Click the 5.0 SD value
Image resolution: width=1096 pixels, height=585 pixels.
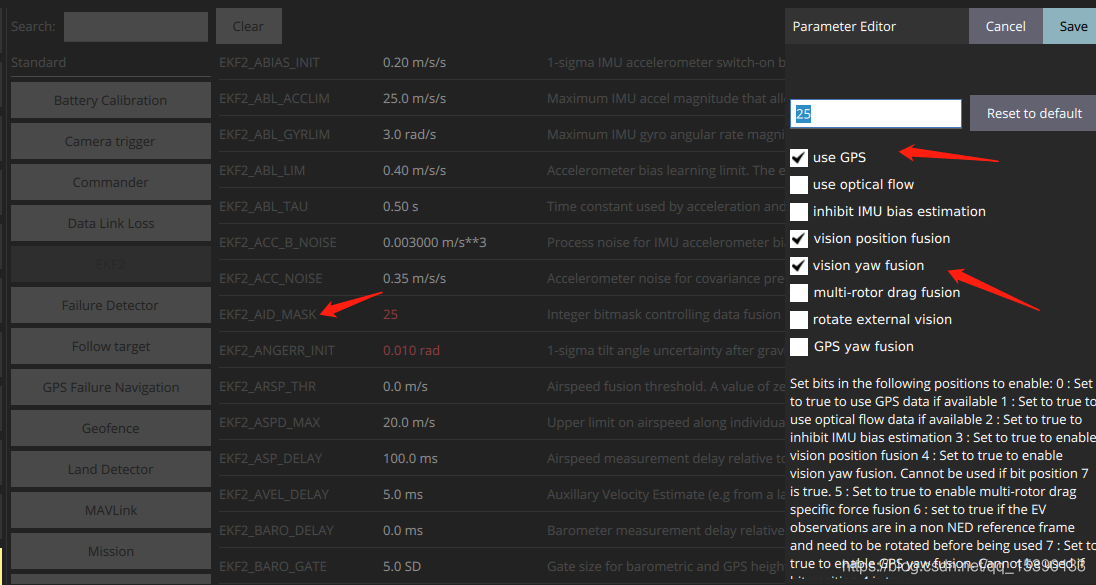[402, 566]
